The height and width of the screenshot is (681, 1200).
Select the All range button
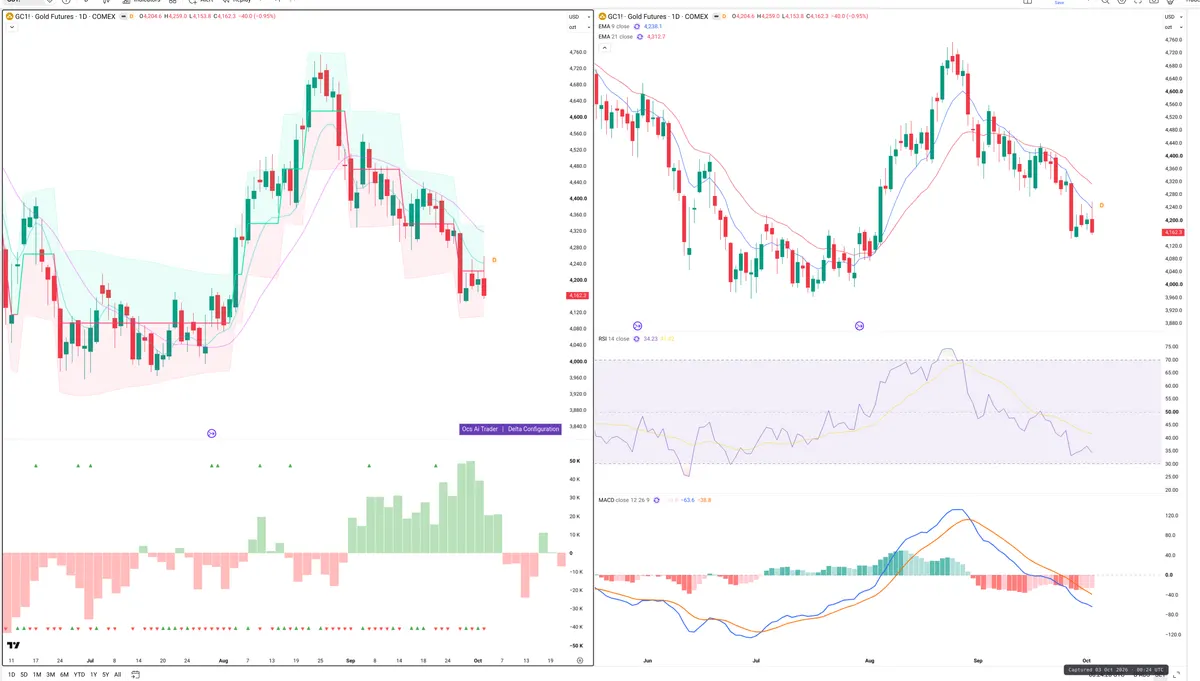tap(117, 675)
